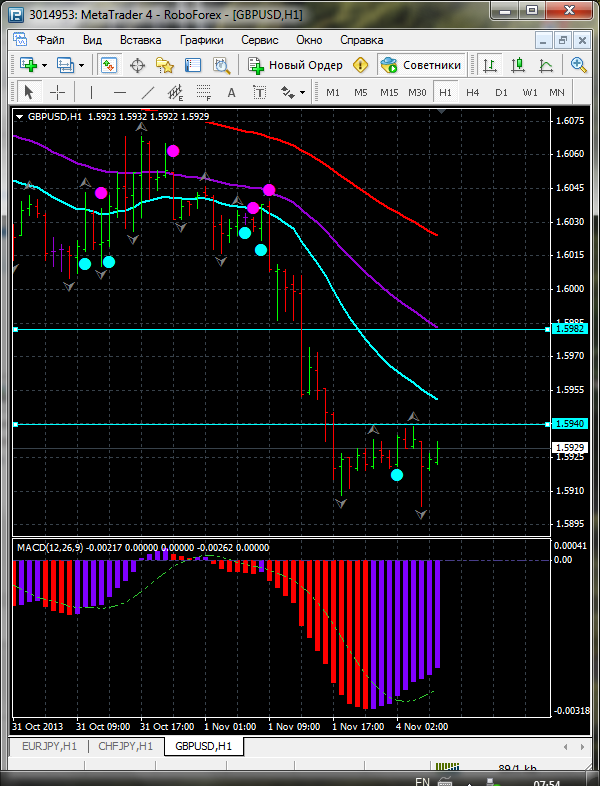Image resolution: width=600 pixels, height=786 pixels.
Task: Switch timeframe to M1
Action: point(333,93)
